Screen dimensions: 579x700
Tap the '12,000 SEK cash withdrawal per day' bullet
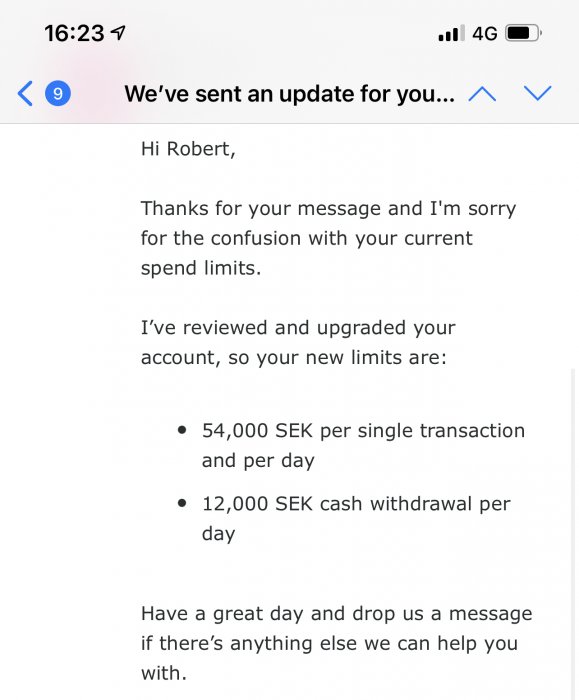click(x=356, y=518)
